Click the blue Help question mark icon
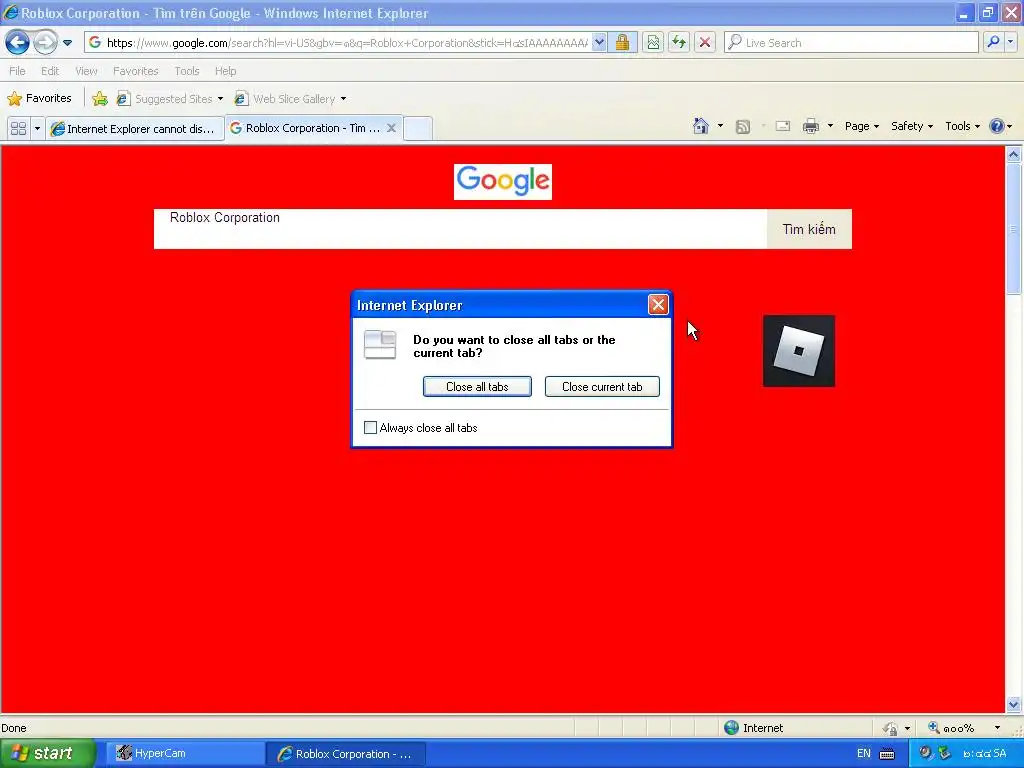 [x=997, y=126]
